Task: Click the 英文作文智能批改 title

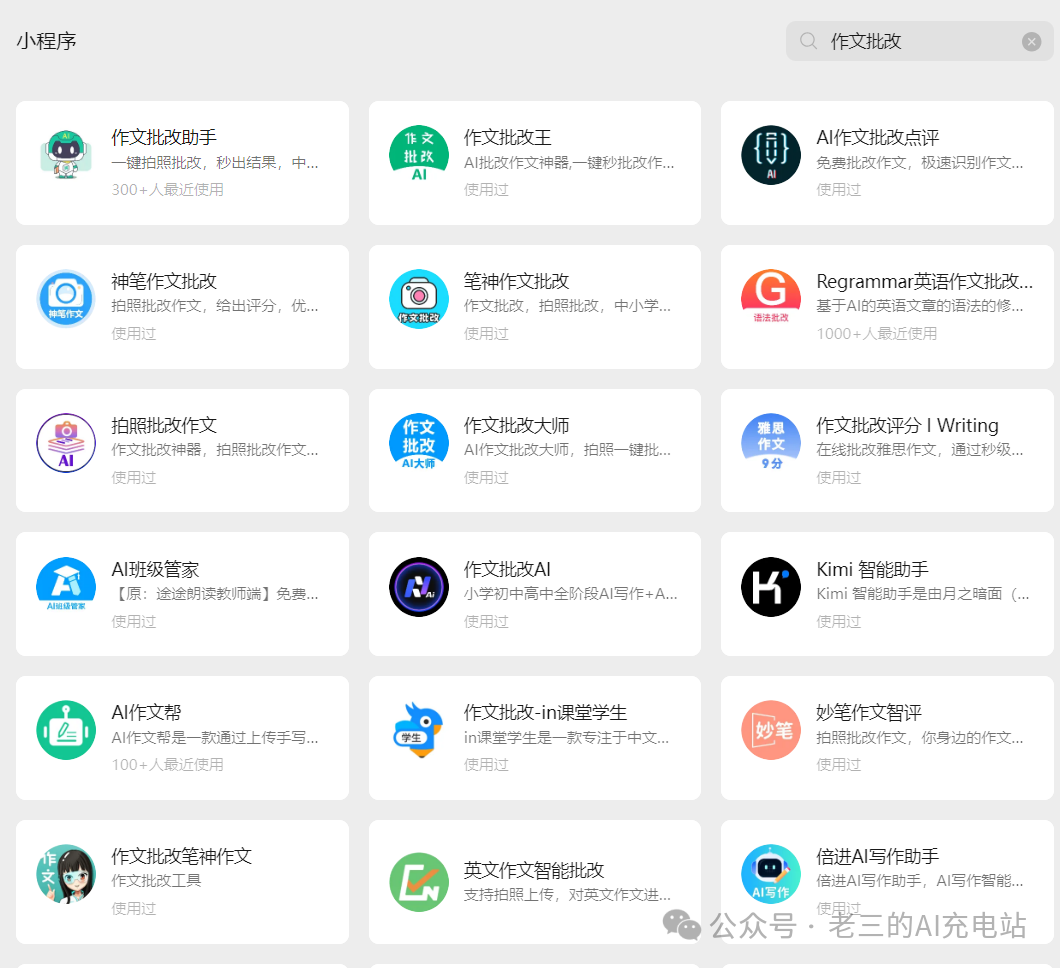Action: [534, 870]
